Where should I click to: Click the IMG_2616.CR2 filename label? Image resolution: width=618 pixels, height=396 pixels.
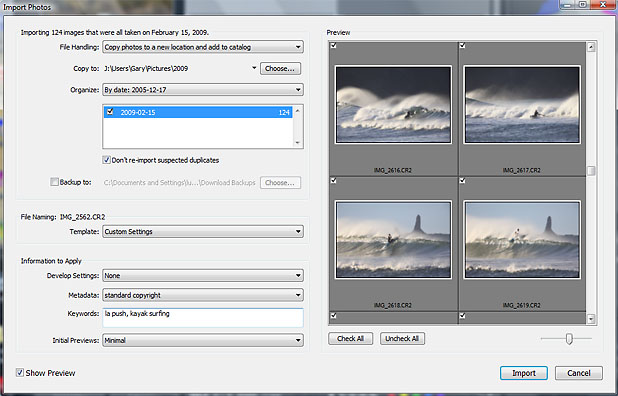pyautogui.click(x=393, y=170)
